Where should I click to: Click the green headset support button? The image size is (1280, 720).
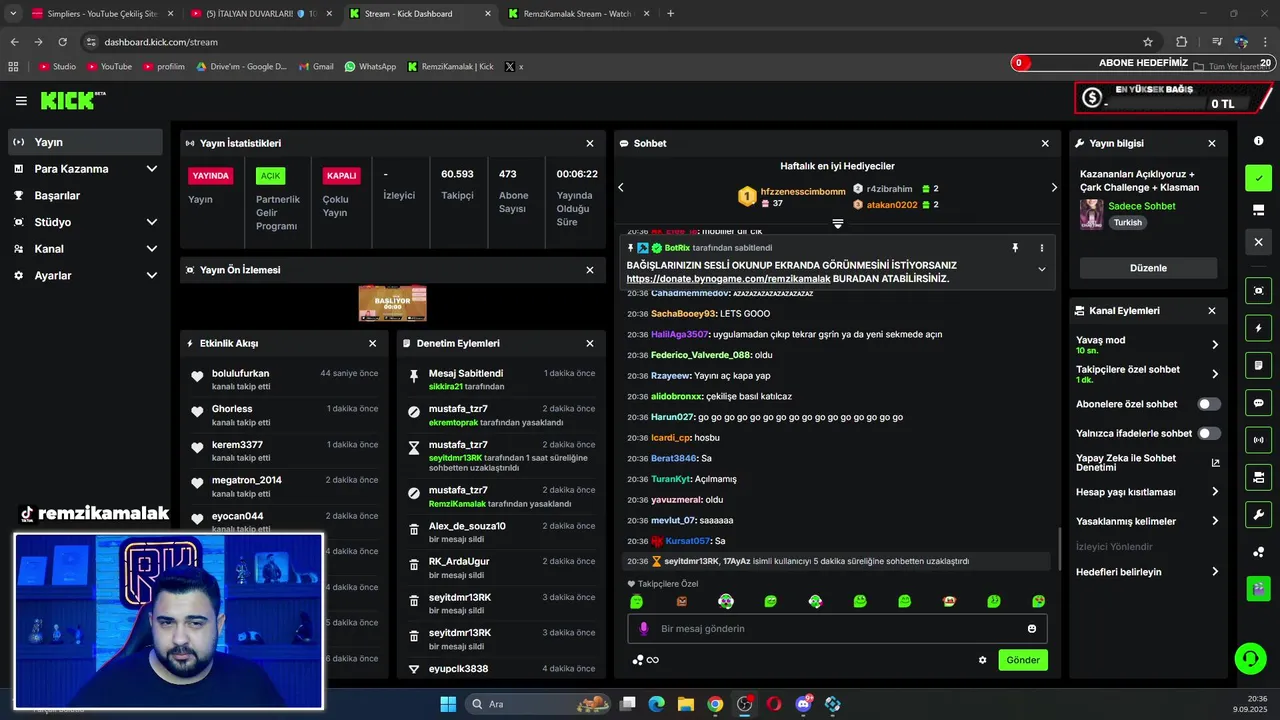point(1250,658)
